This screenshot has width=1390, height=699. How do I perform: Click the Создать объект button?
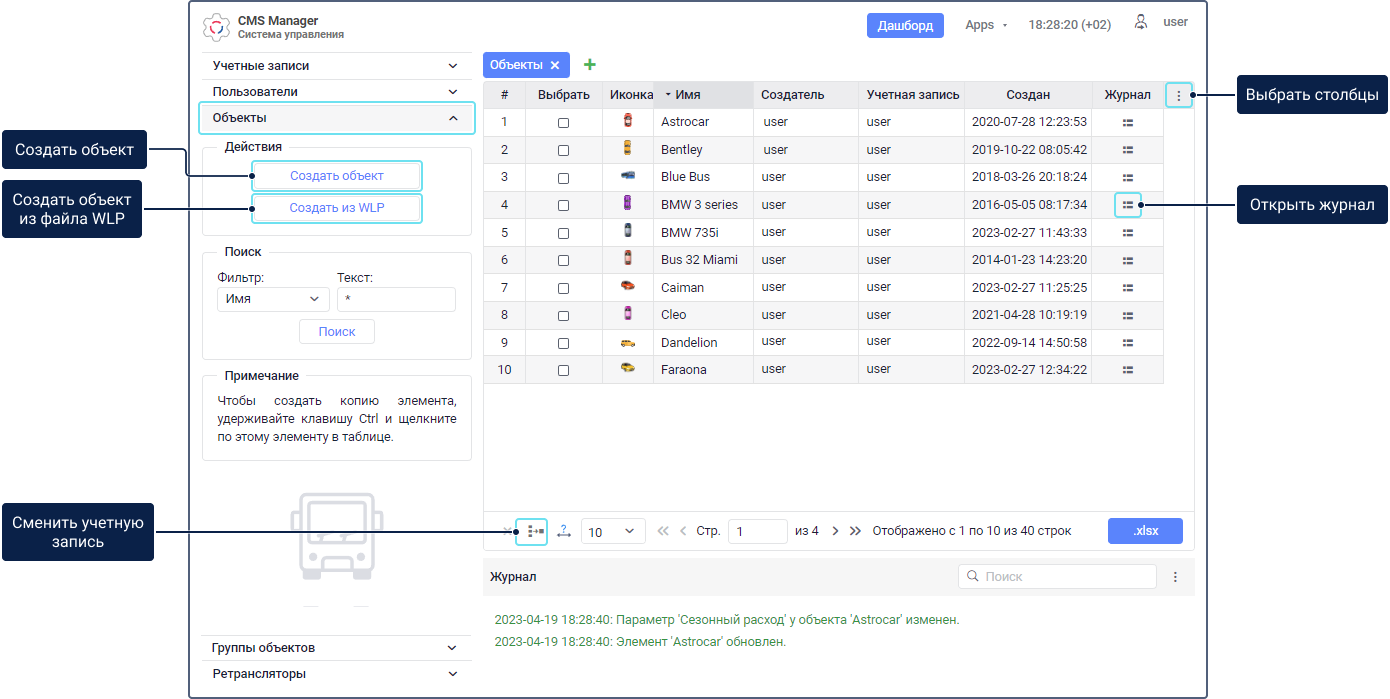tap(337, 175)
